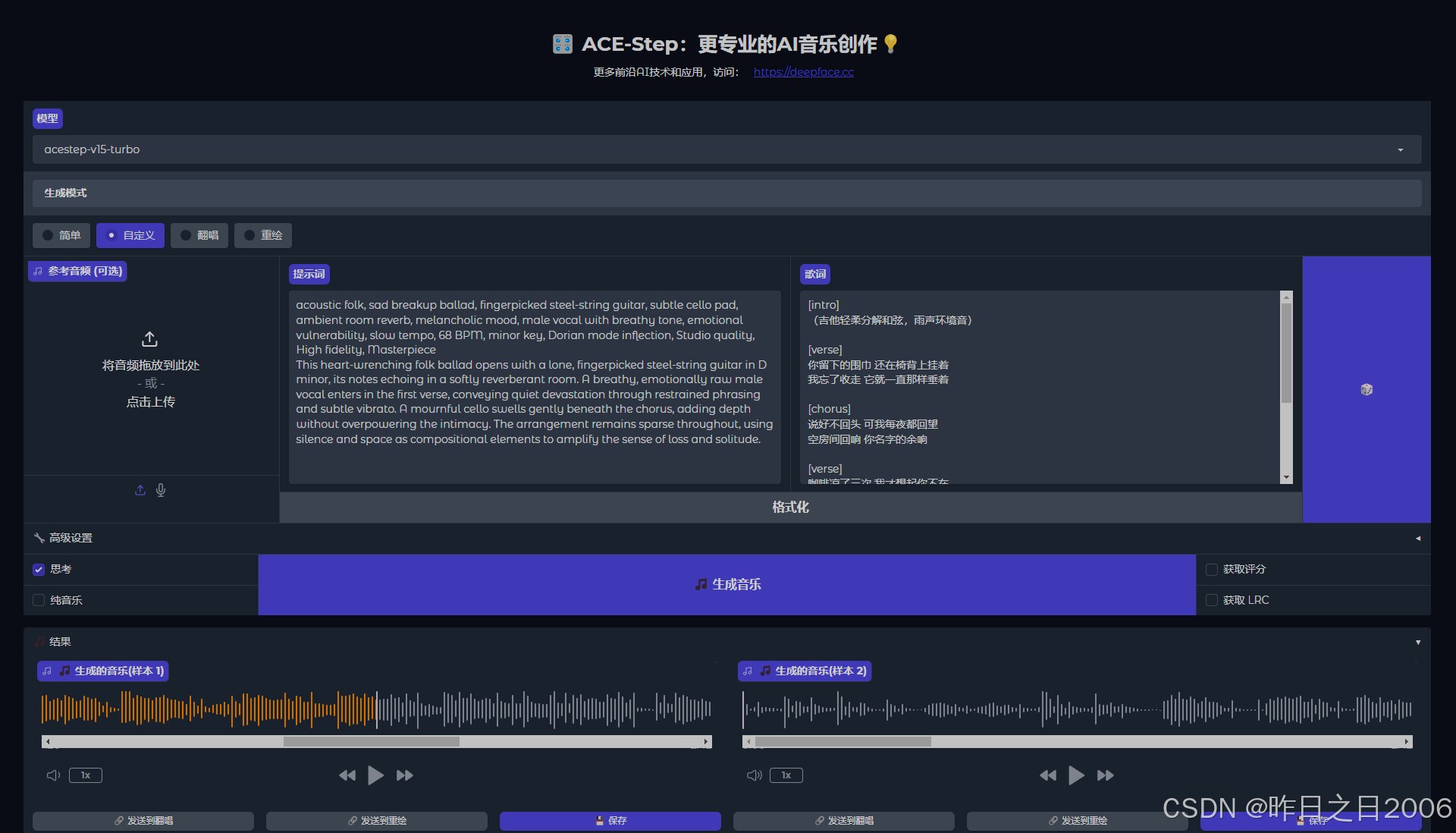The image size is (1456, 833).
Task: Open the deepface.cc link
Action: (803, 72)
